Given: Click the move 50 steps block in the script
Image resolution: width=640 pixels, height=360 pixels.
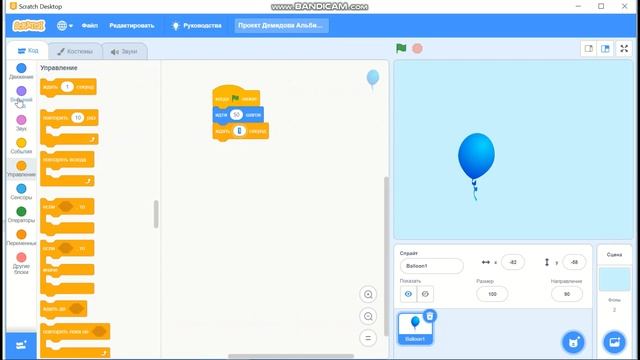Looking at the screenshot, I should (x=238, y=115).
